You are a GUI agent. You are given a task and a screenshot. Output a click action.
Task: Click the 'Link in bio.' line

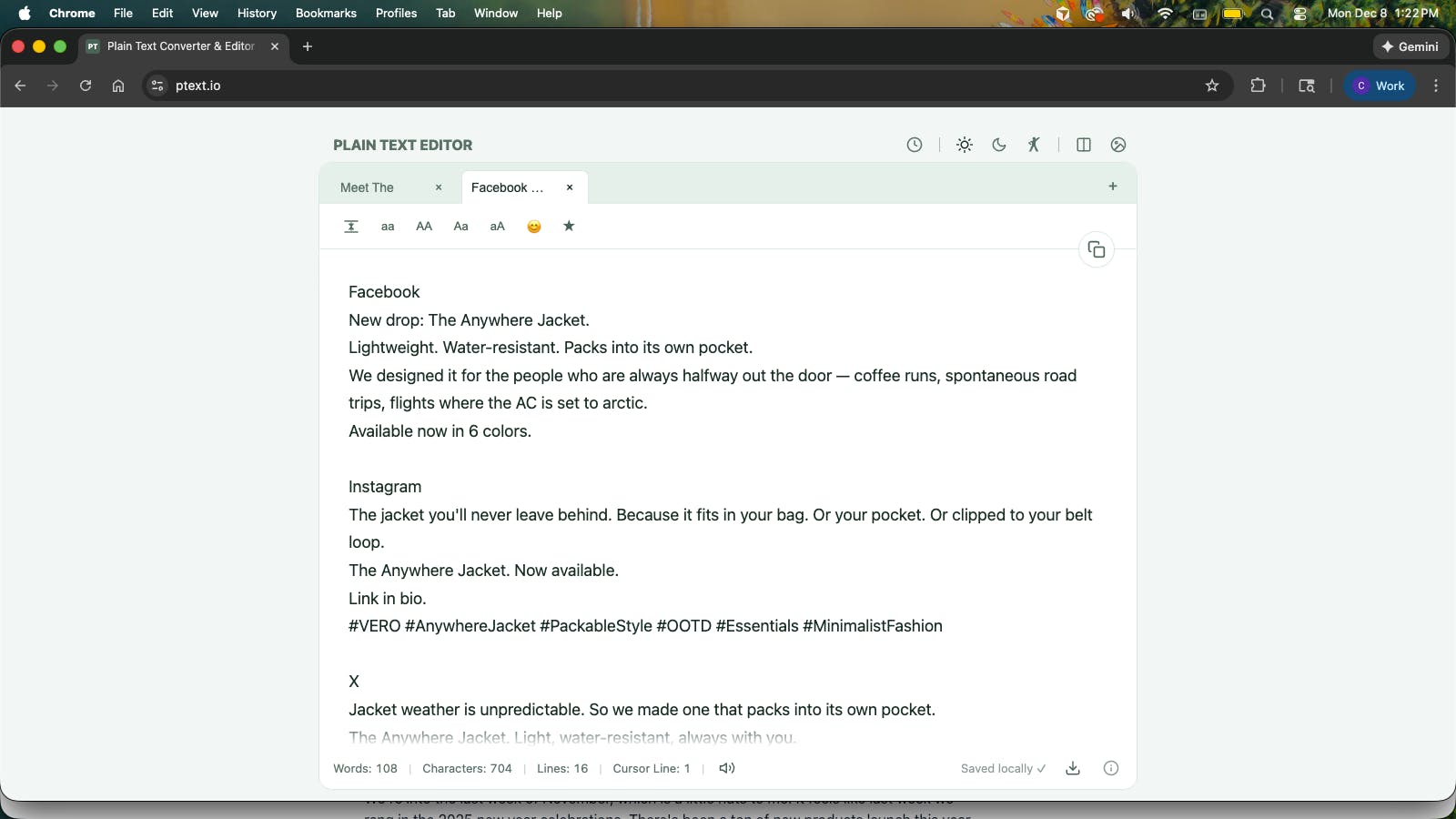tap(387, 599)
